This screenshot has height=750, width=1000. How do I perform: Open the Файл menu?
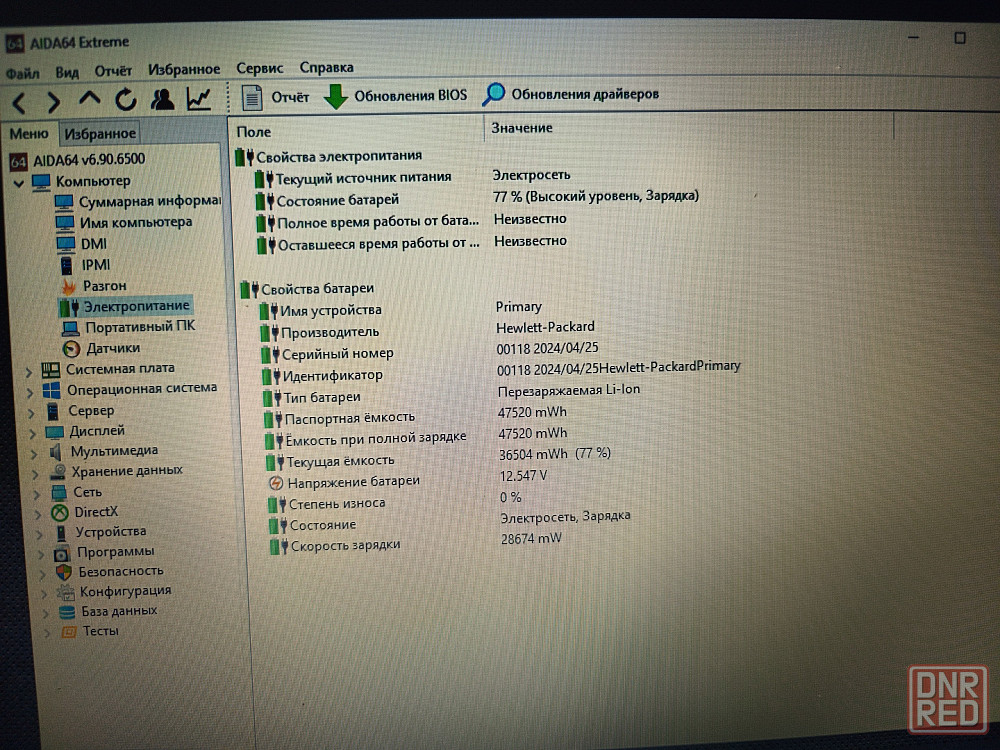point(22,73)
